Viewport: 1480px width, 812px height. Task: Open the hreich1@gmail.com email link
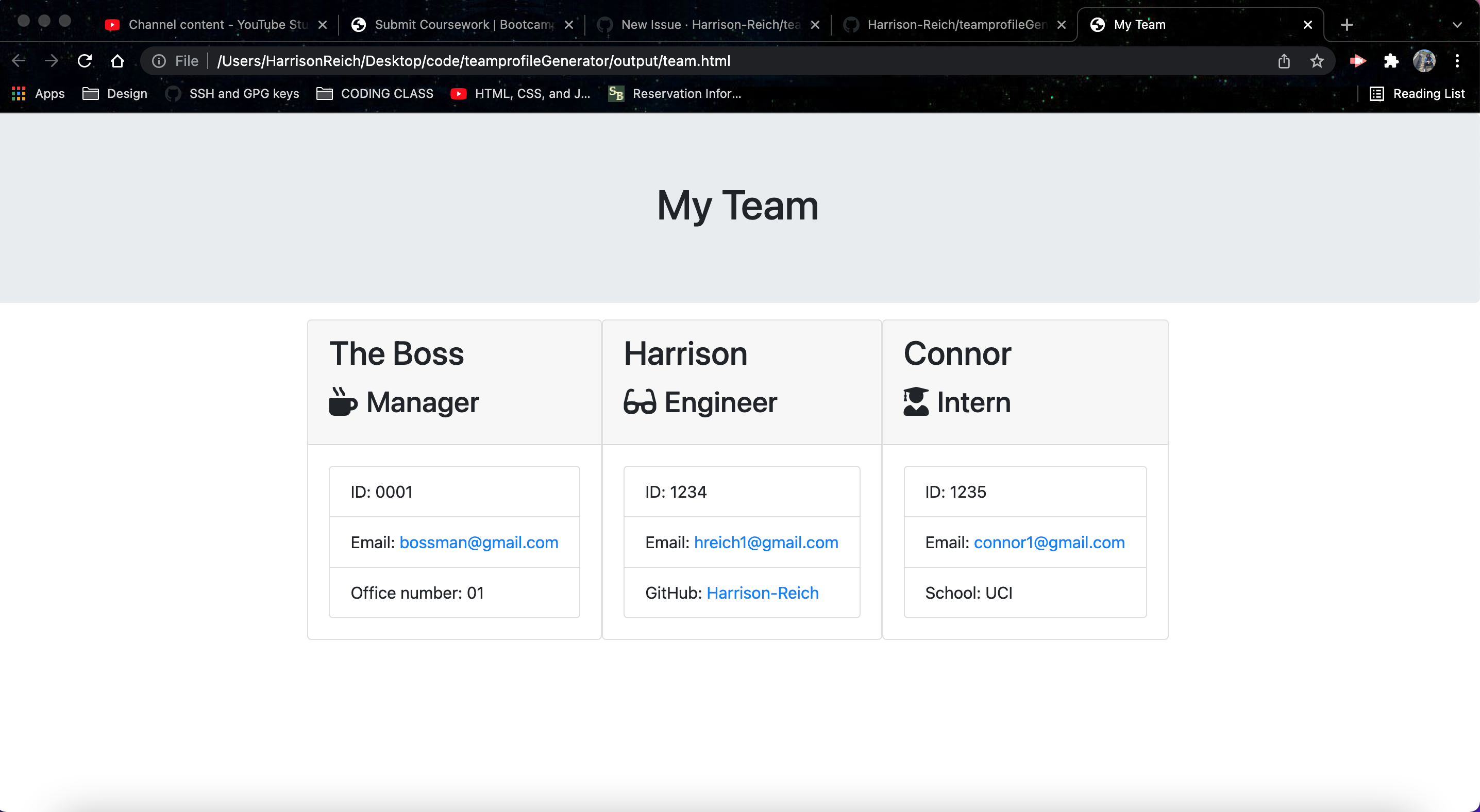[x=766, y=542]
